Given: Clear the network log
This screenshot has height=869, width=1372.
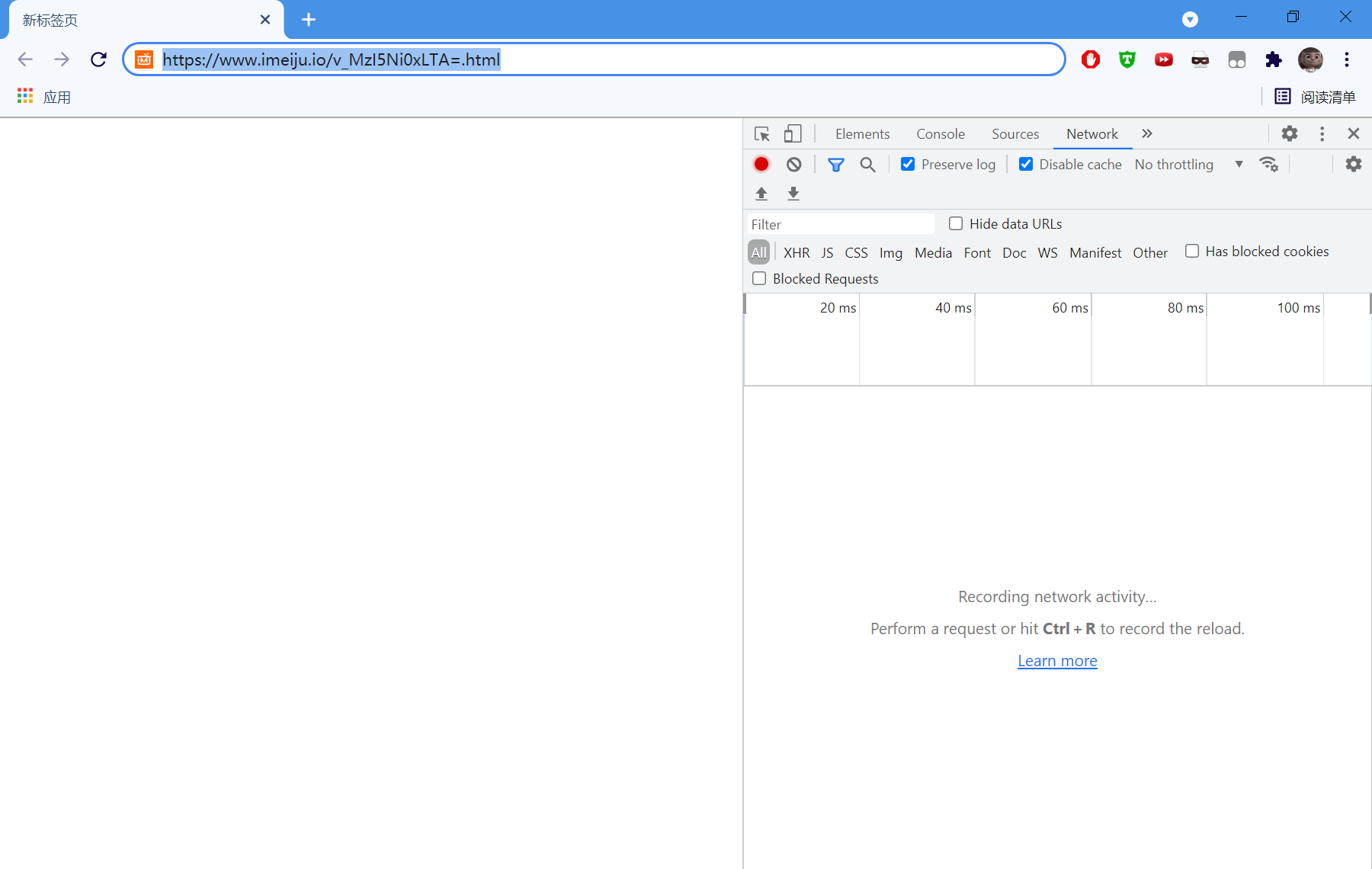Looking at the screenshot, I should [x=794, y=164].
